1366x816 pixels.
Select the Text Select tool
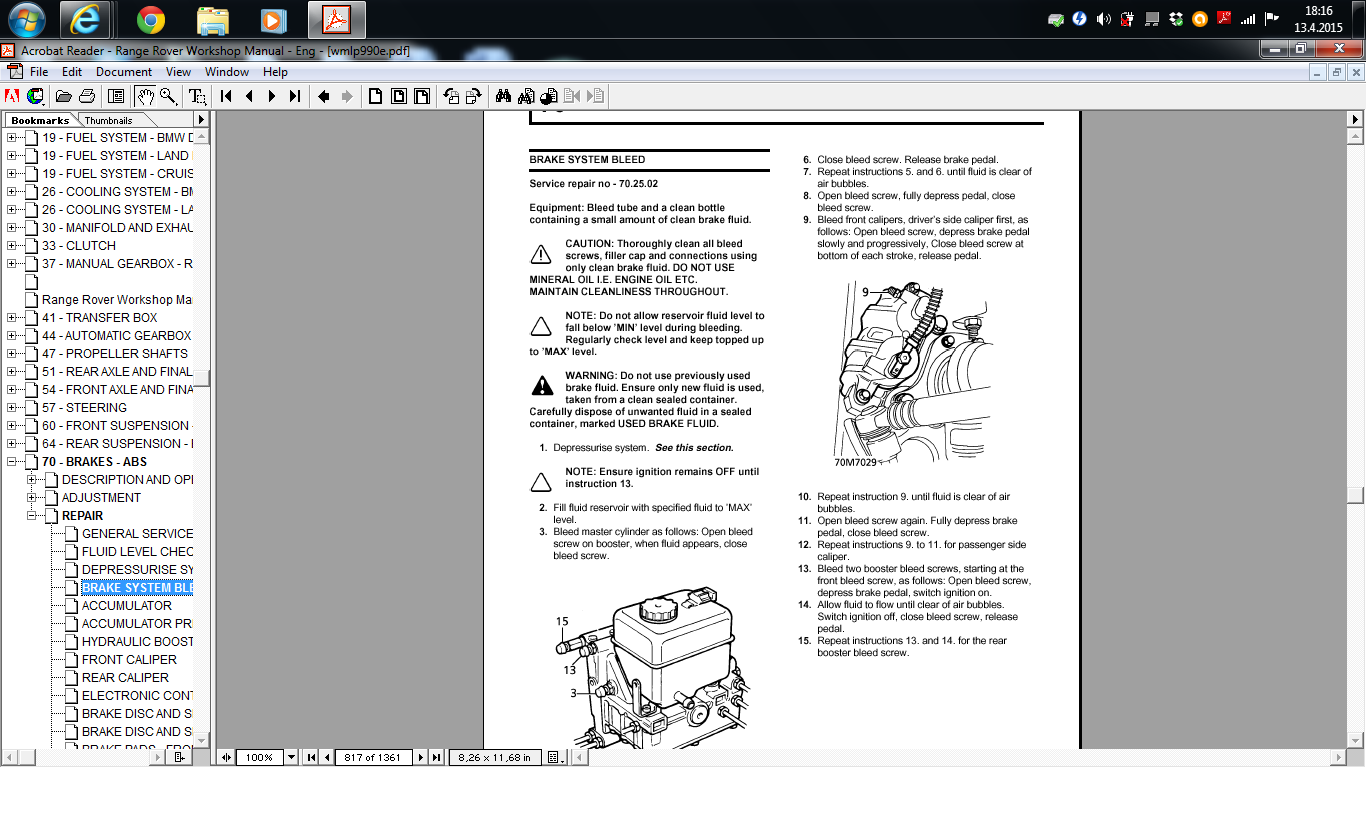click(198, 96)
